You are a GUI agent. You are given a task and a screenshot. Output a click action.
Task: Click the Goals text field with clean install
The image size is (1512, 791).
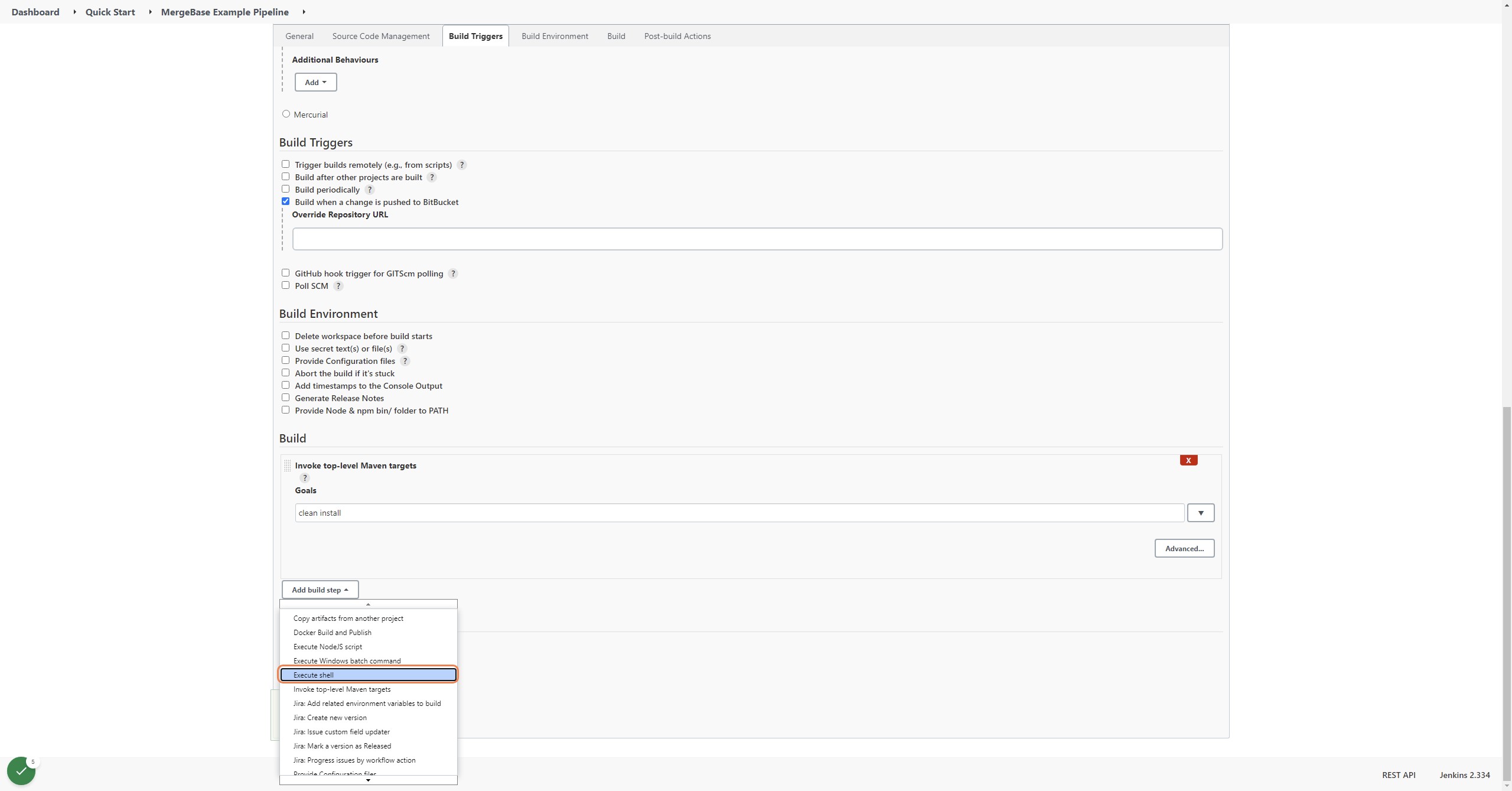739,513
